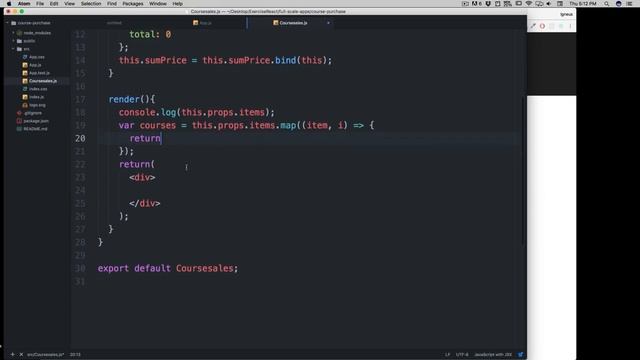The height and width of the screenshot is (360, 640).
Task: Select the src folder icon
Action: tap(19, 49)
